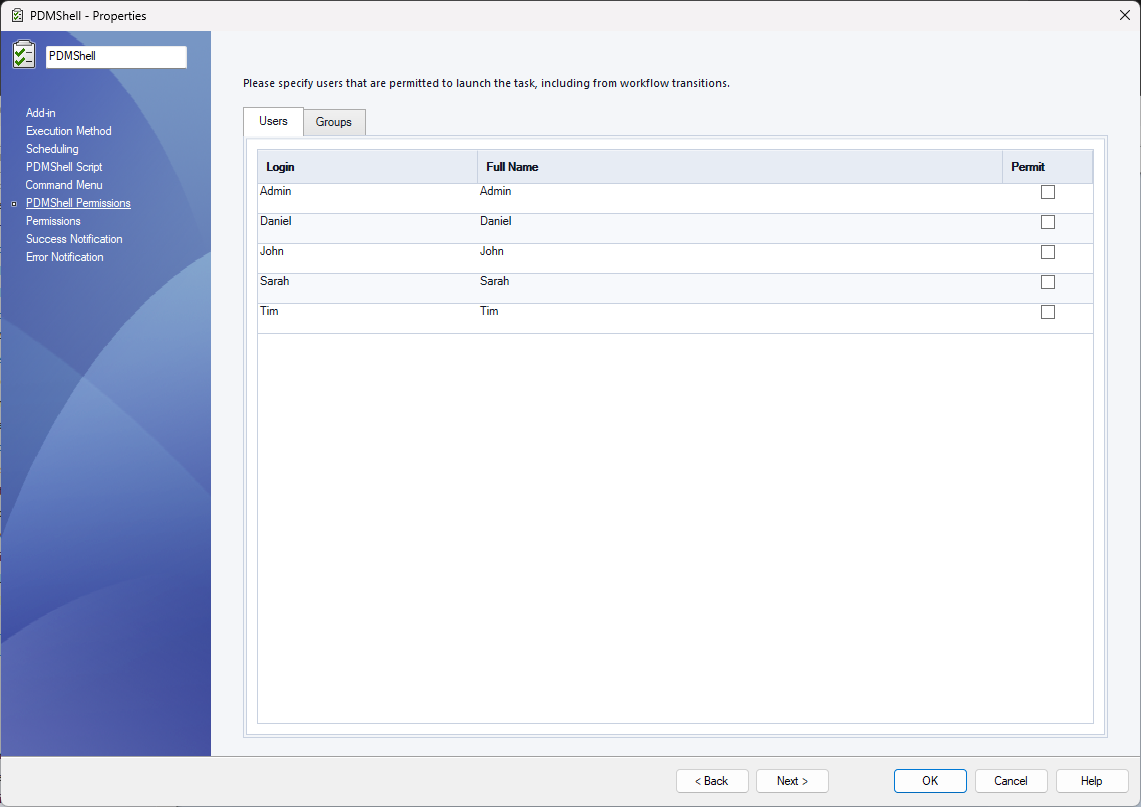1141x807 pixels.
Task: Sort by Login column header
Action: (x=367, y=167)
